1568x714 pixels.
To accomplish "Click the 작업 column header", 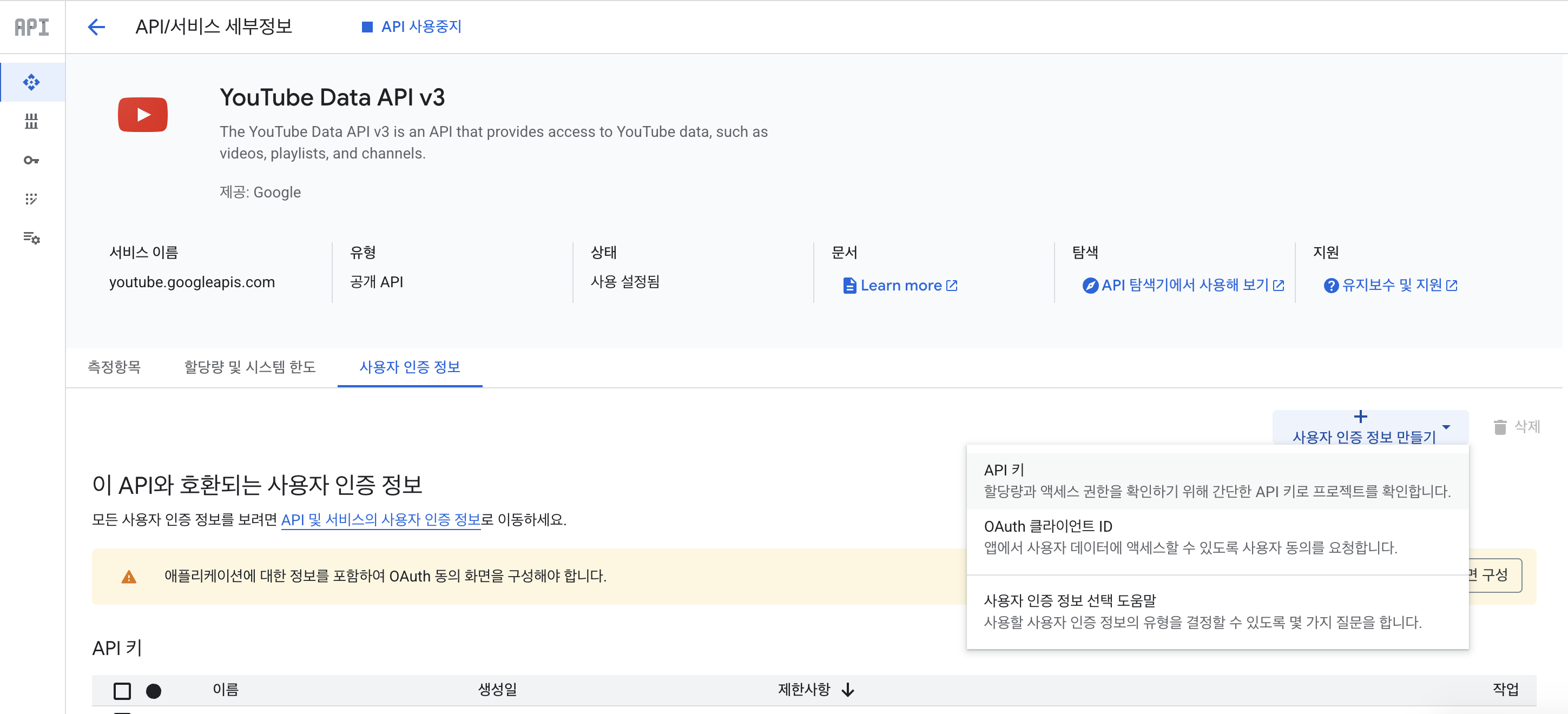I will coord(1506,690).
